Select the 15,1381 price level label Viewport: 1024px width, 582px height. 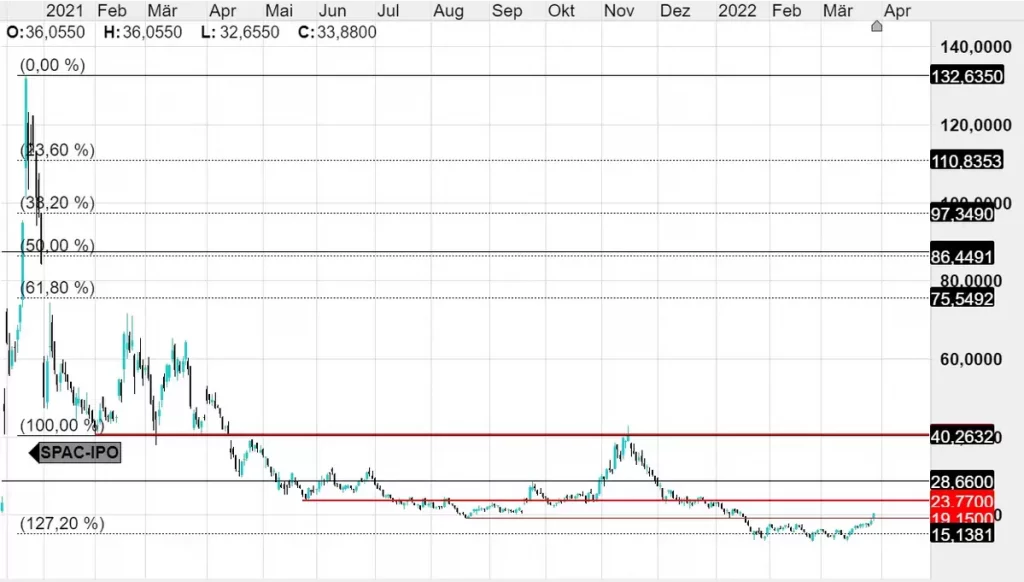pos(961,535)
